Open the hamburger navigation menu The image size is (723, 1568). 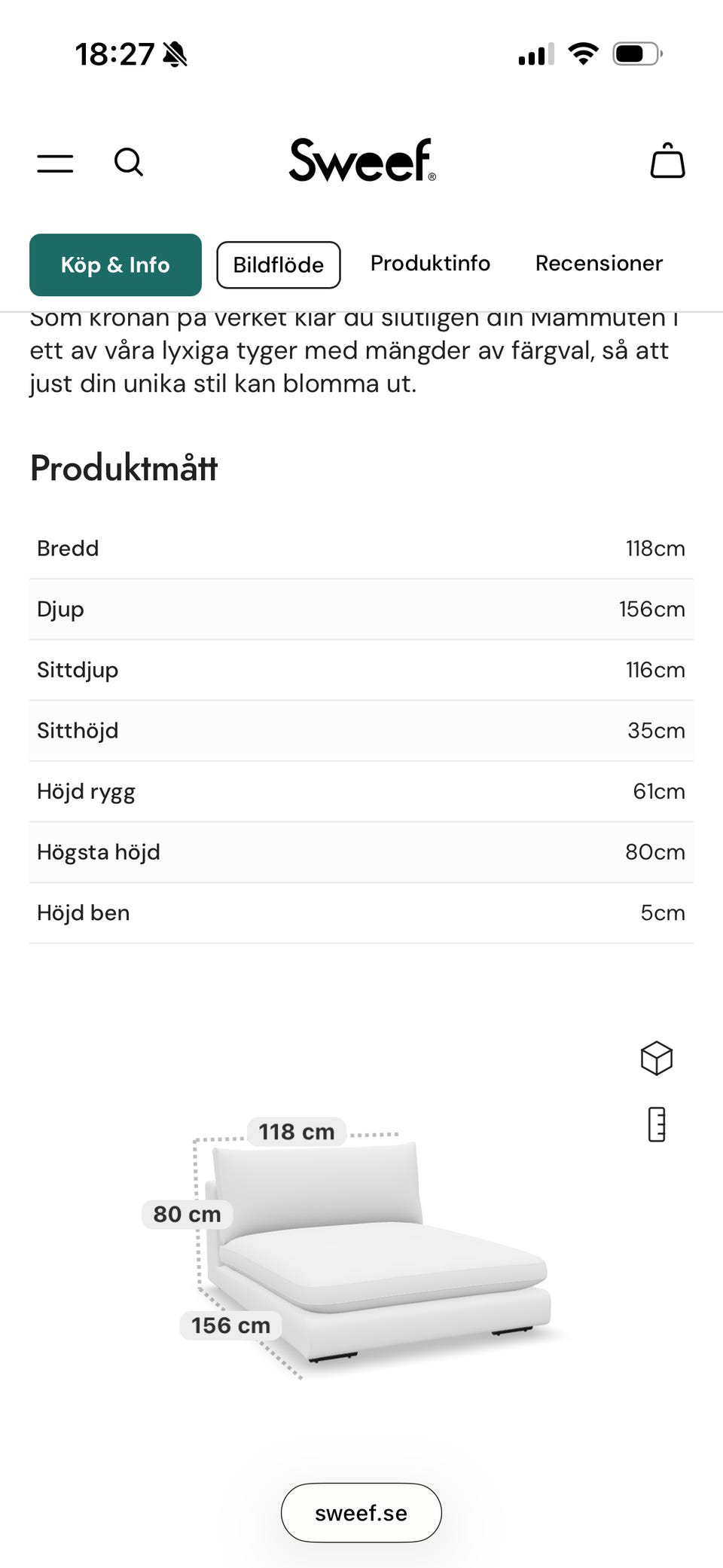coord(56,163)
